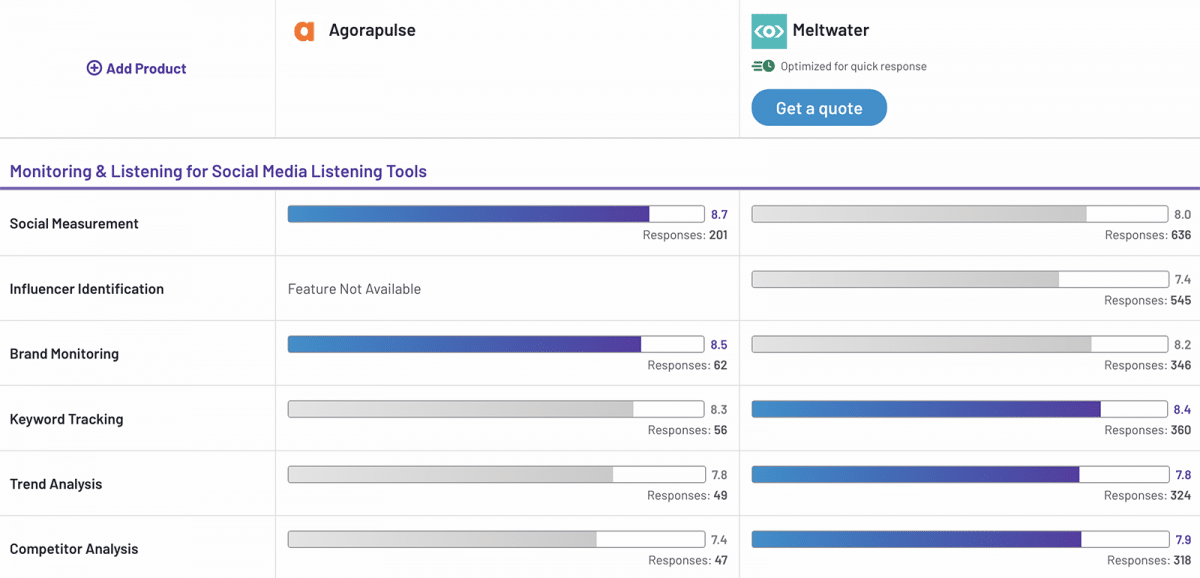Click the Responses: 318 text

1149,560
